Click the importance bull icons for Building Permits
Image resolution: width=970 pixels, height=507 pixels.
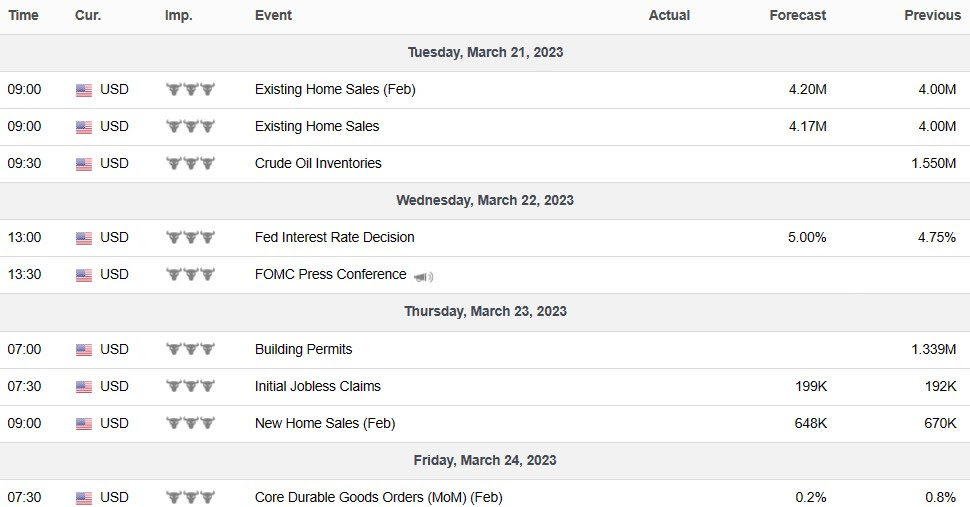point(190,349)
